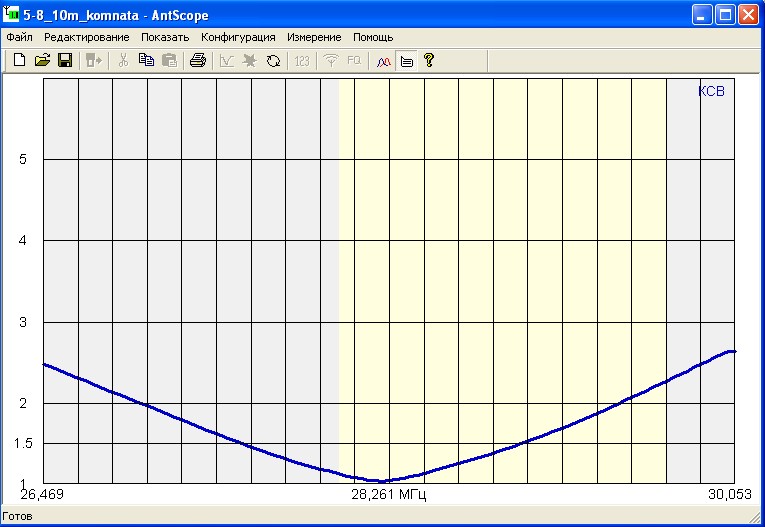Open the Редактирование menu
Screen dimensions: 765x527
86,37
